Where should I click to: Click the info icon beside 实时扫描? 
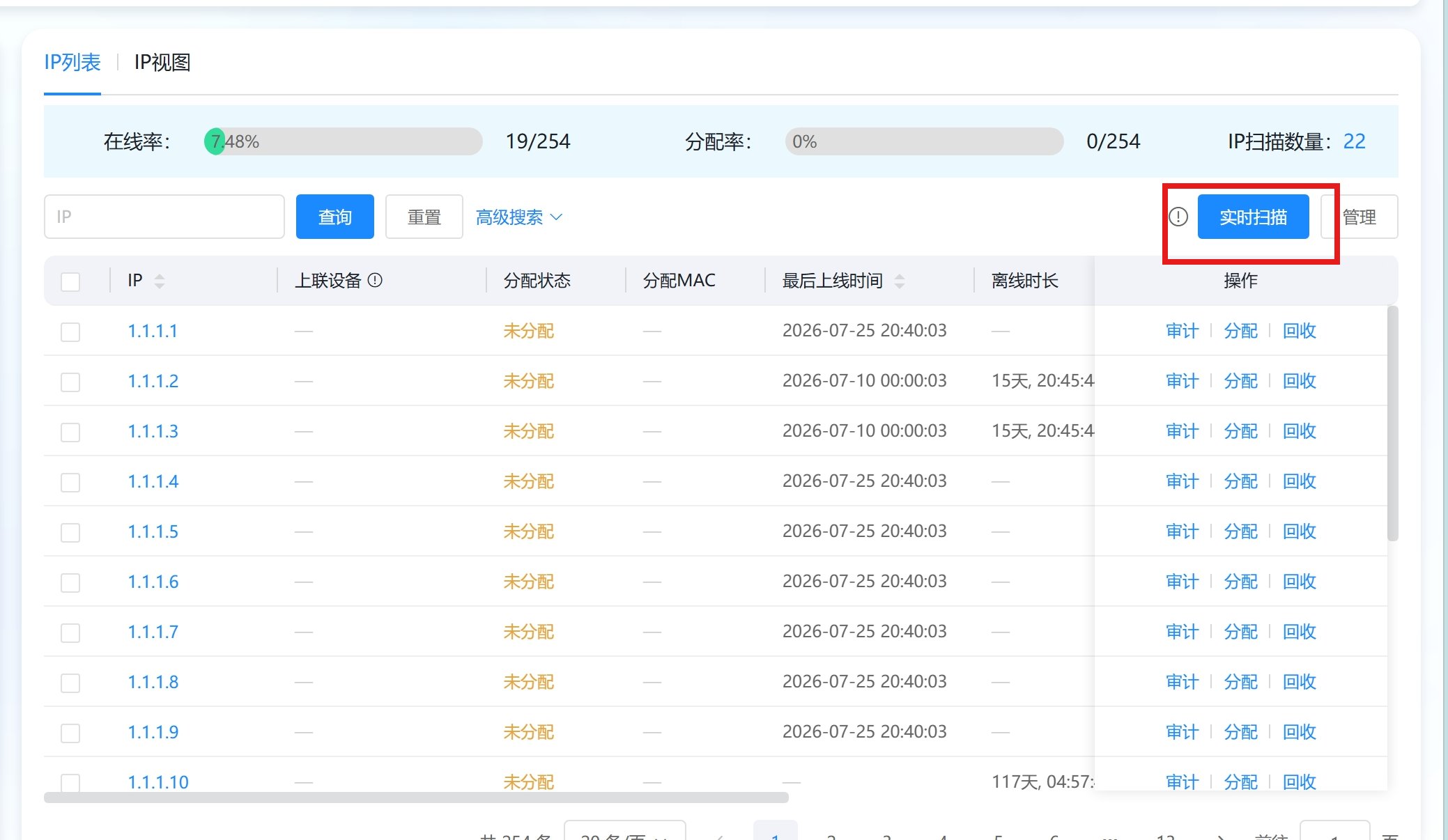tap(1178, 217)
